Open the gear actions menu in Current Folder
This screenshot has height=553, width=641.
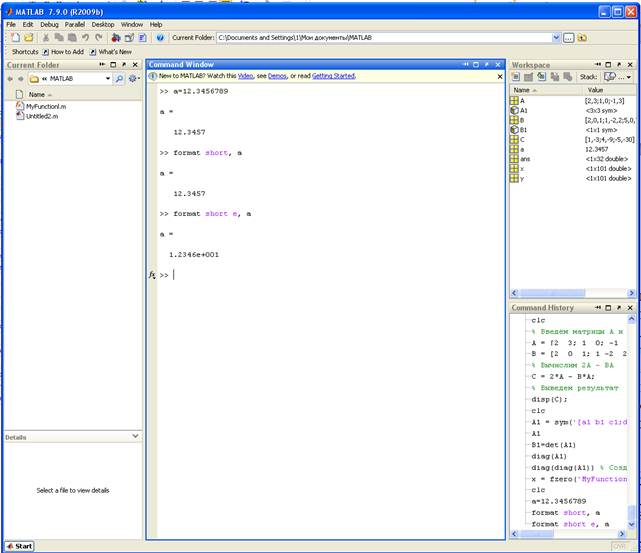tap(134, 78)
